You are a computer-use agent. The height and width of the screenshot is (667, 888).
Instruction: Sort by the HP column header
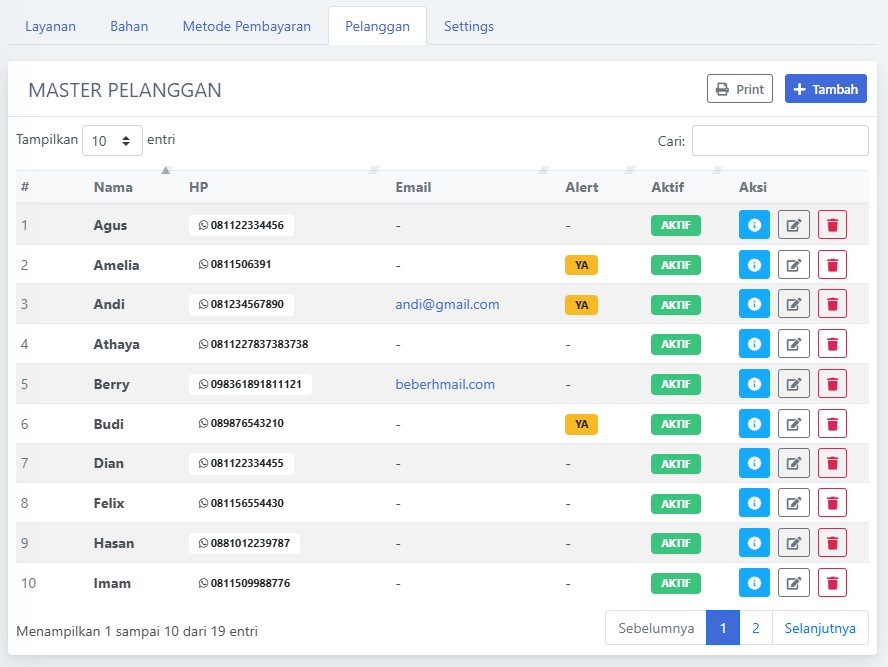(199, 187)
